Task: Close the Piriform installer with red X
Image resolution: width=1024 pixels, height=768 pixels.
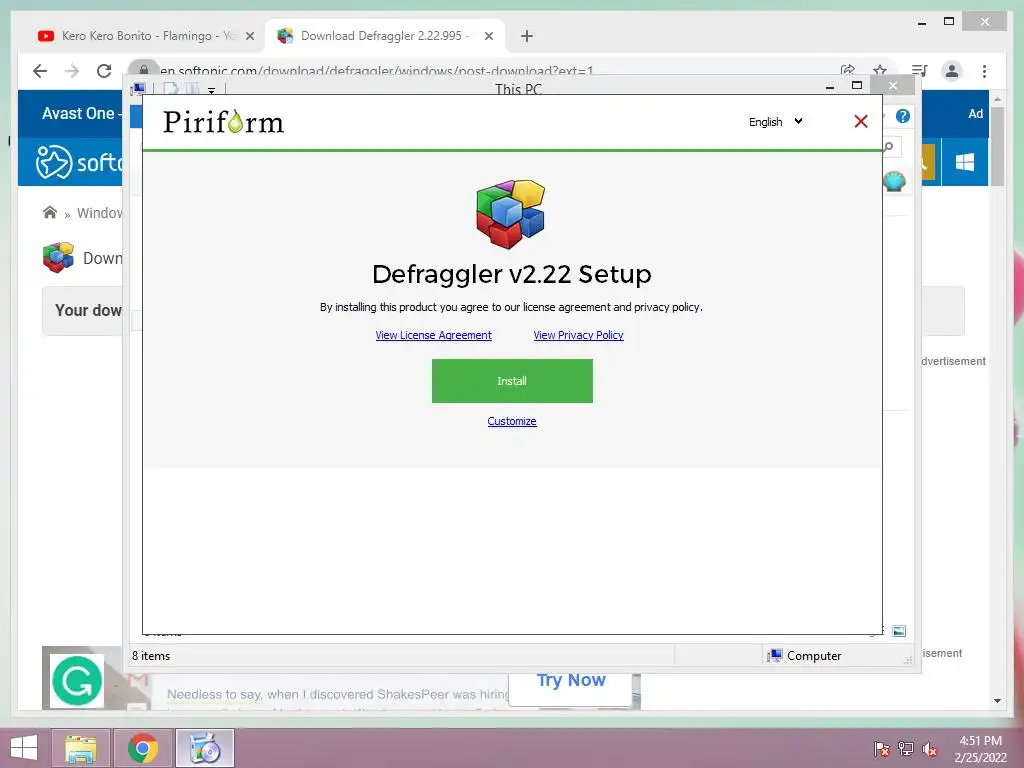Action: pyautogui.click(x=861, y=121)
